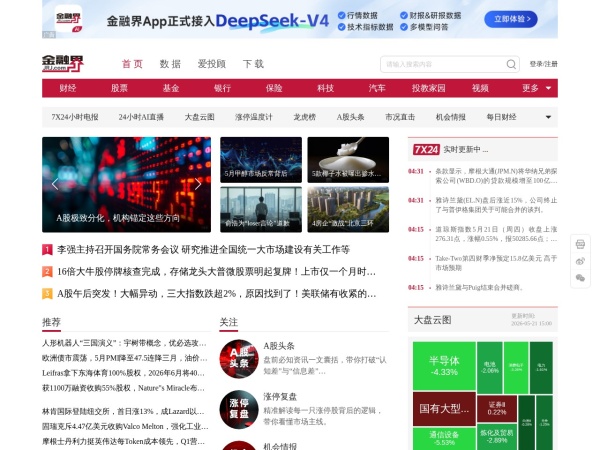This screenshot has height=450, width=600.
Task: Open the 市况直击 link
Action: point(400,117)
